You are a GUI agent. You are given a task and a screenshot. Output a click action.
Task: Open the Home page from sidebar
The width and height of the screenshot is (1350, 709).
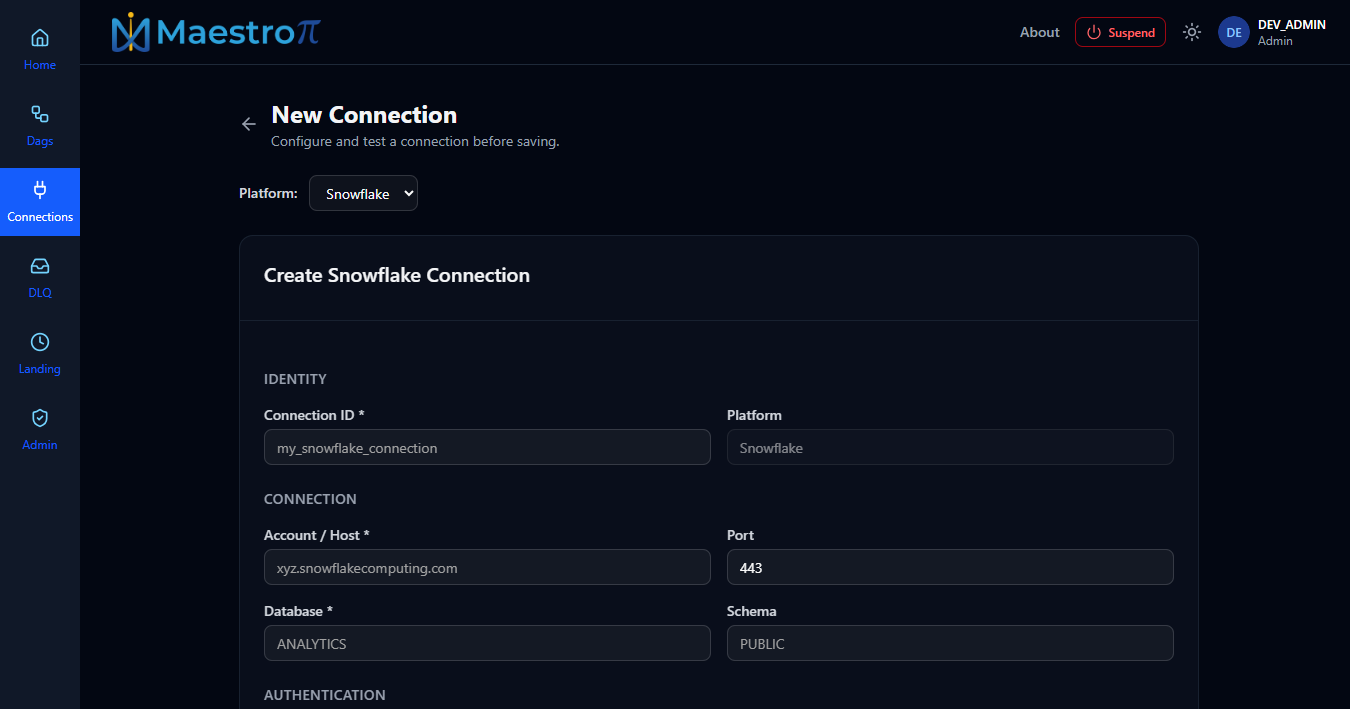click(x=40, y=49)
